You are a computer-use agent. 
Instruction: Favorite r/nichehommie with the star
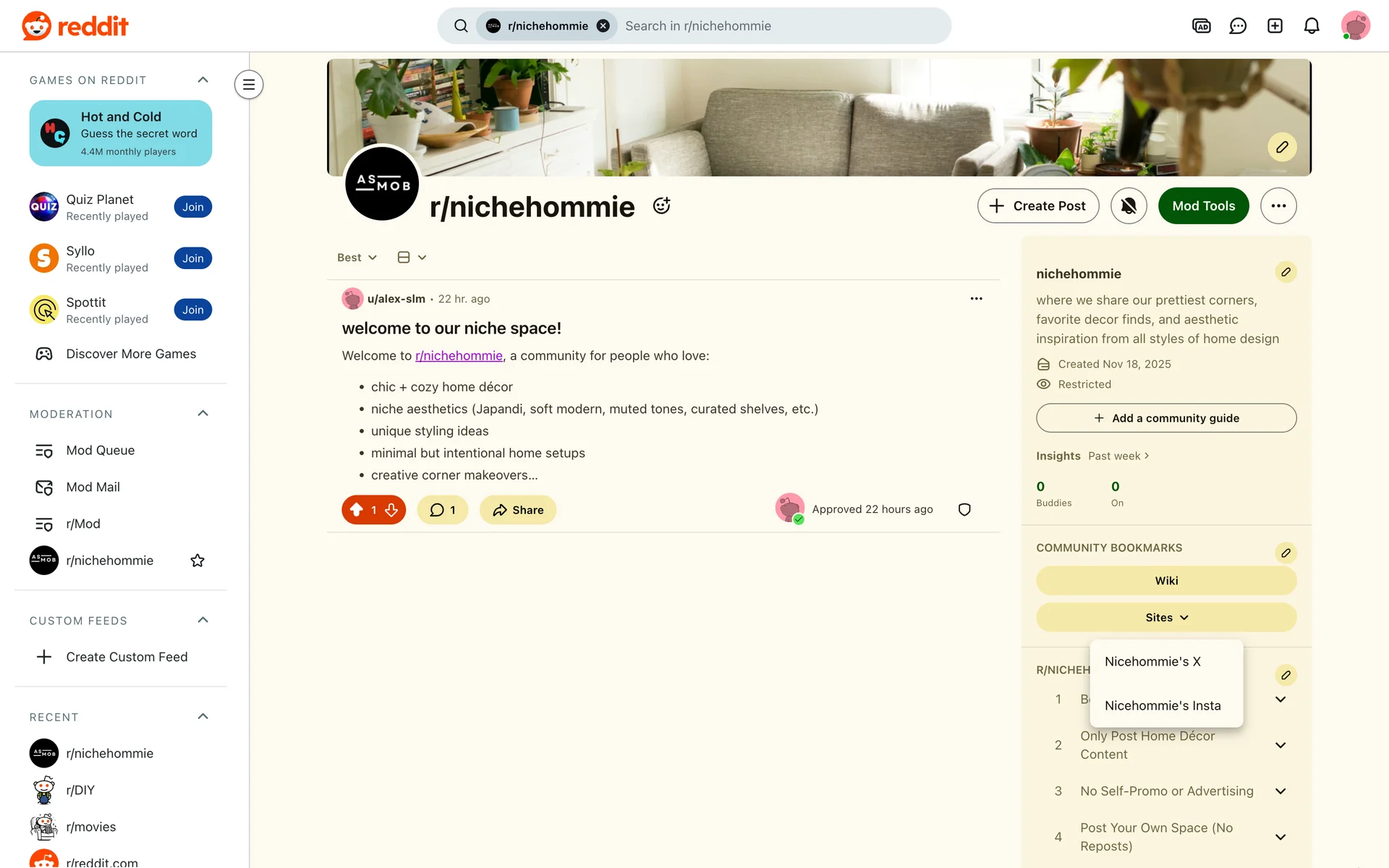point(197,561)
